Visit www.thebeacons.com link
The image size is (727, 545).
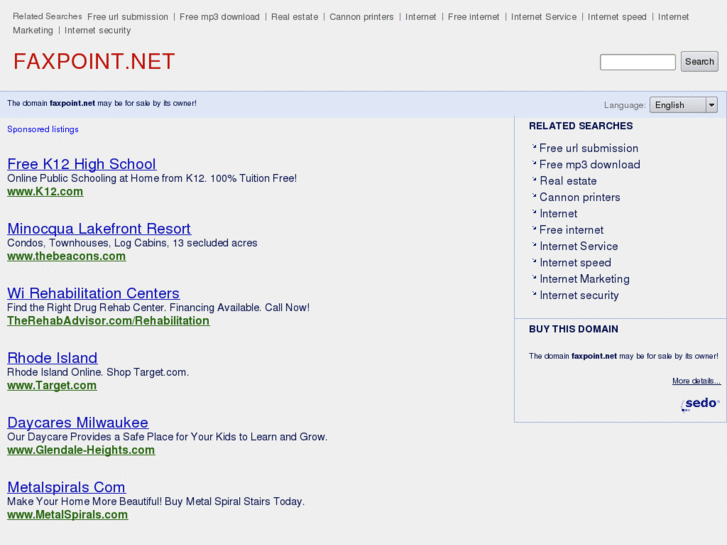66,256
